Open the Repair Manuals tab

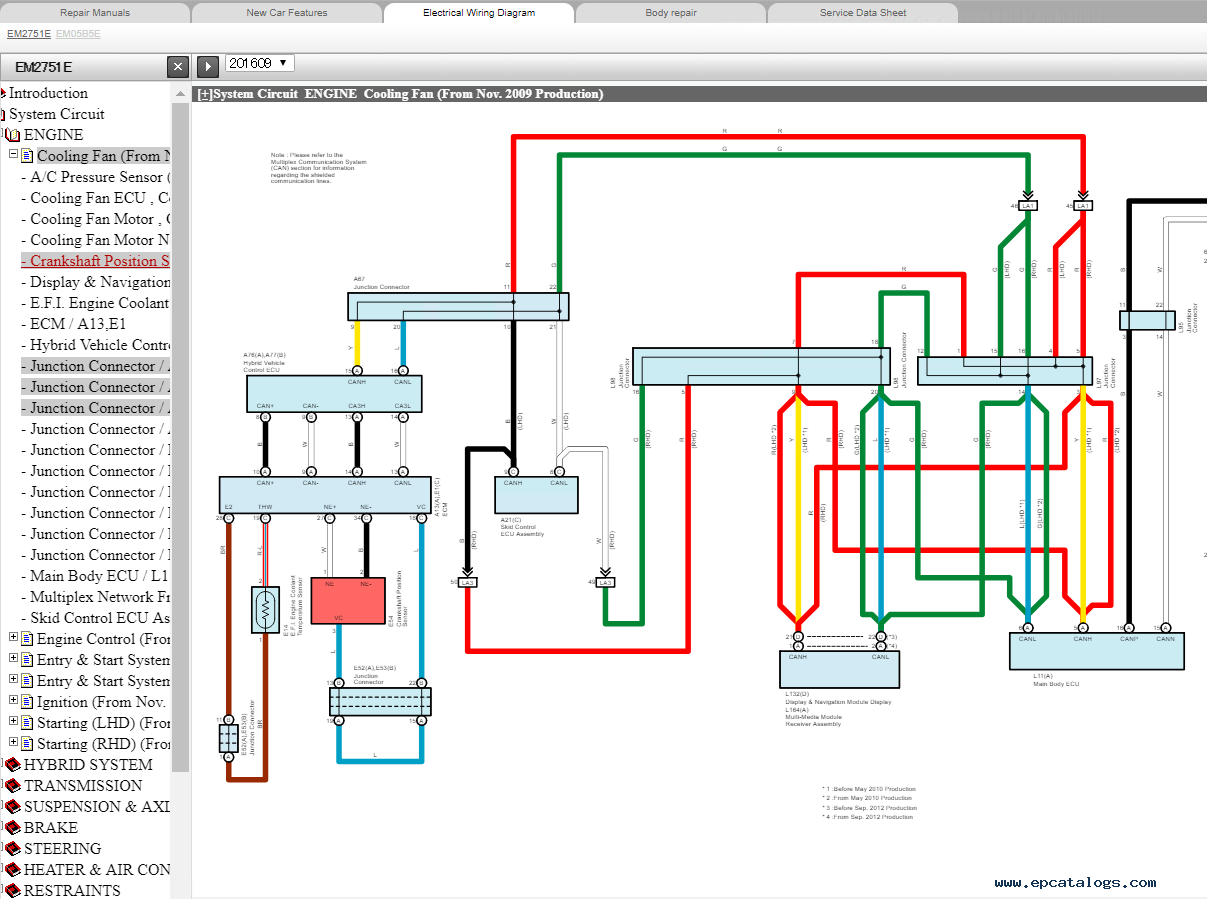[95, 13]
